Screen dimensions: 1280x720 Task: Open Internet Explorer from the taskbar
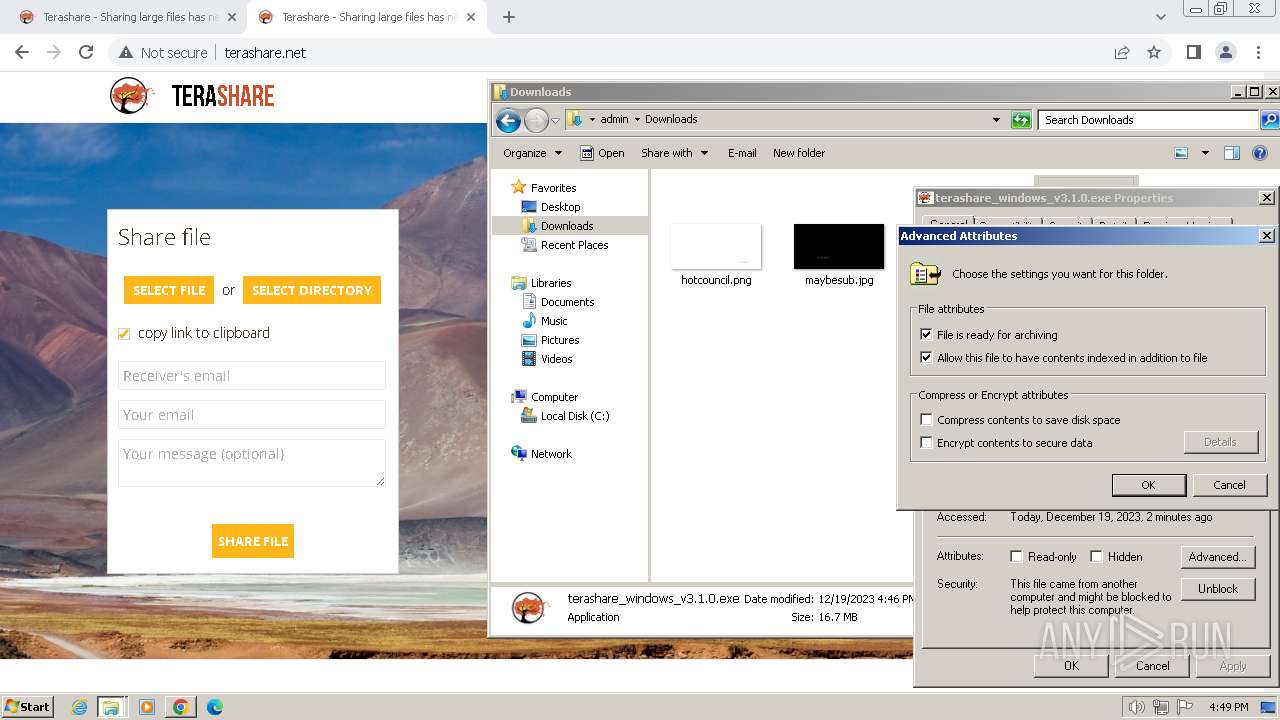click(x=80, y=707)
